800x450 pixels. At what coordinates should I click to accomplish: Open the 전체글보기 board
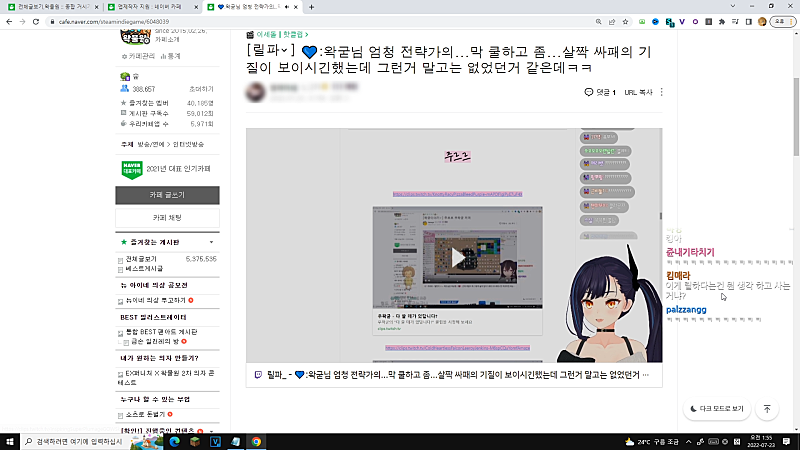click(141, 259)
